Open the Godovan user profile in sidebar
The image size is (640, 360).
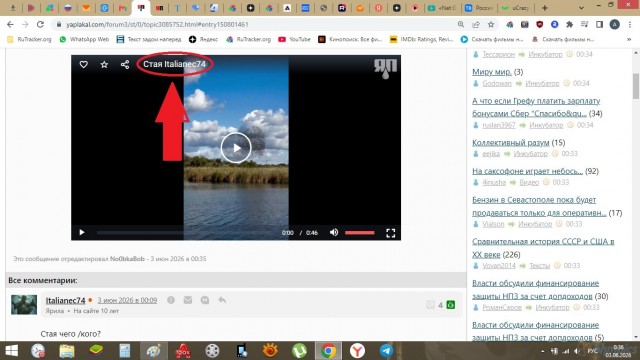coord(497,83)
